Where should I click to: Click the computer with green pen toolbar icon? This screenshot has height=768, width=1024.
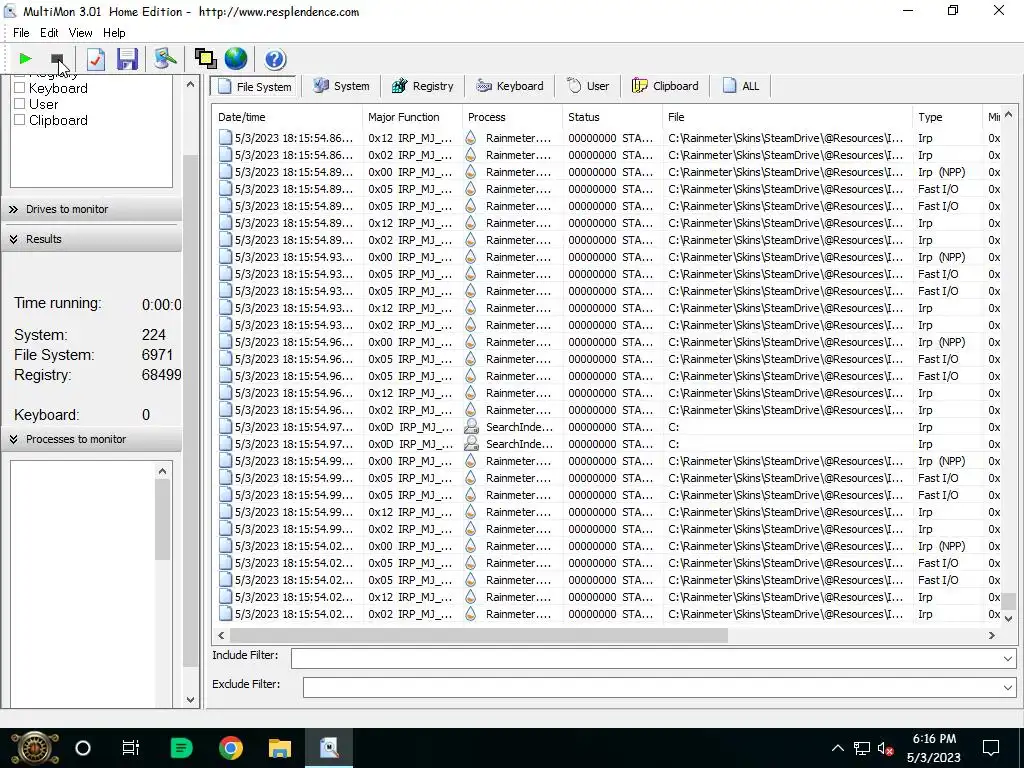pos(165,59)
